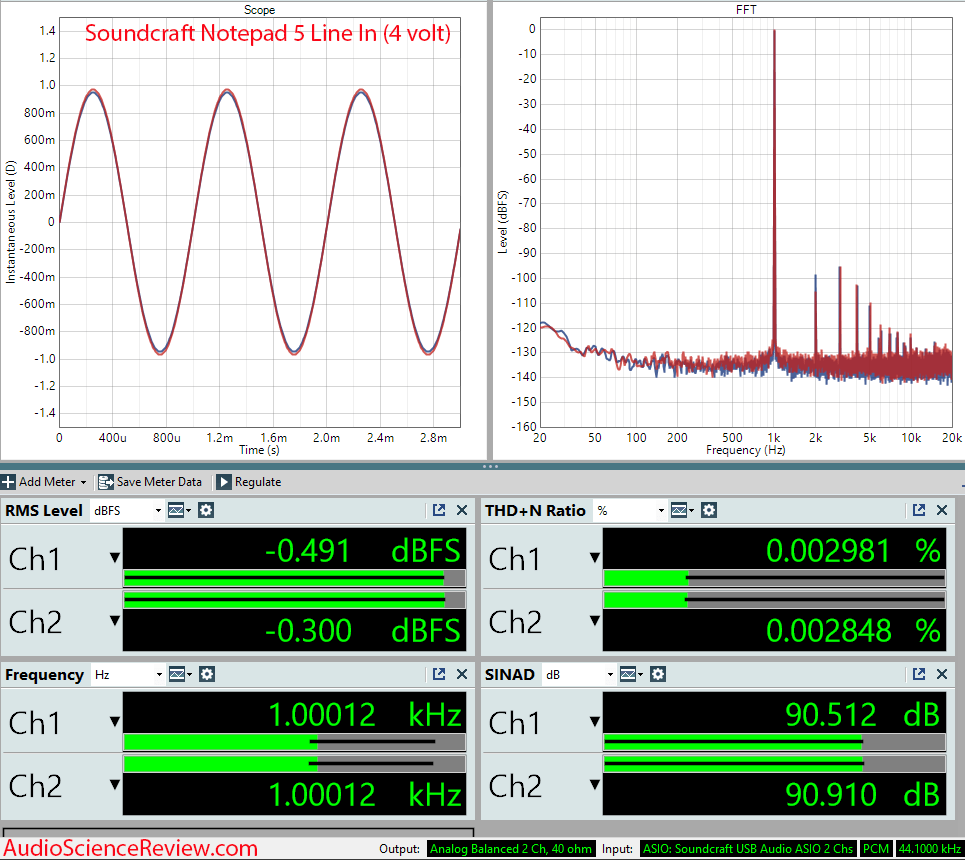Screen dimensions: 965x860
Task: Pop out the RMS Level meter
Action: [439, 510]
